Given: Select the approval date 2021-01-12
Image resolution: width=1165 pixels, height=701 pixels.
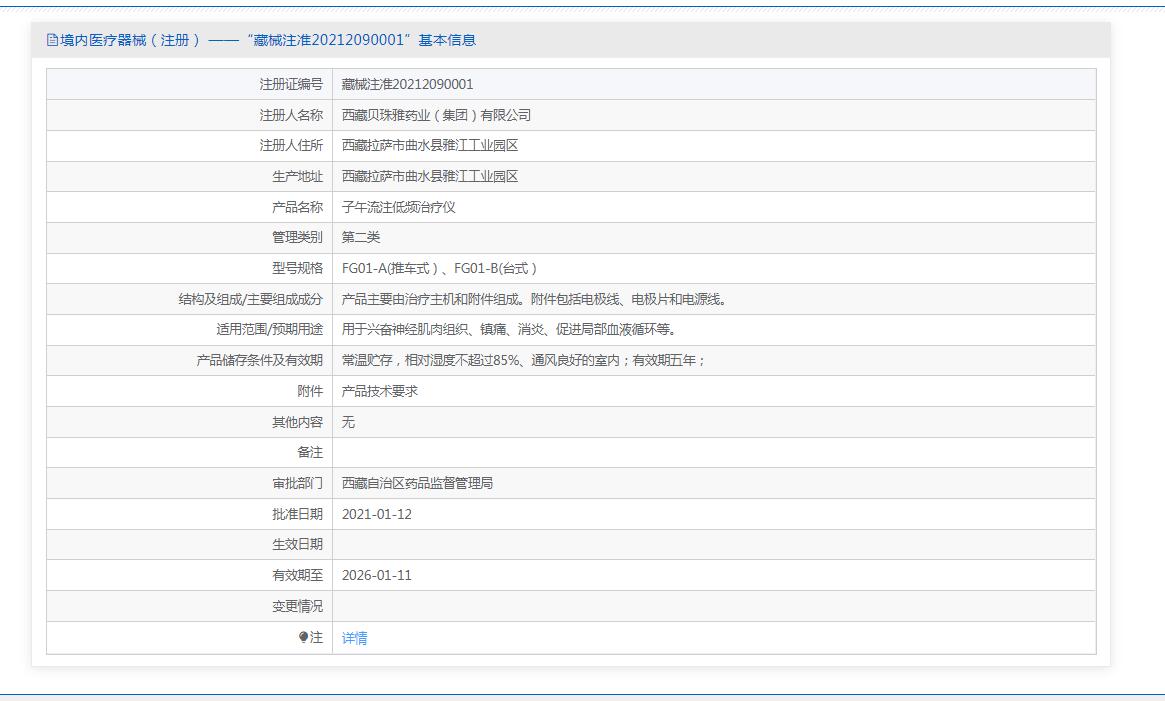Looking at the screenshot, I should pyautogui.click(x=376, y=514).
